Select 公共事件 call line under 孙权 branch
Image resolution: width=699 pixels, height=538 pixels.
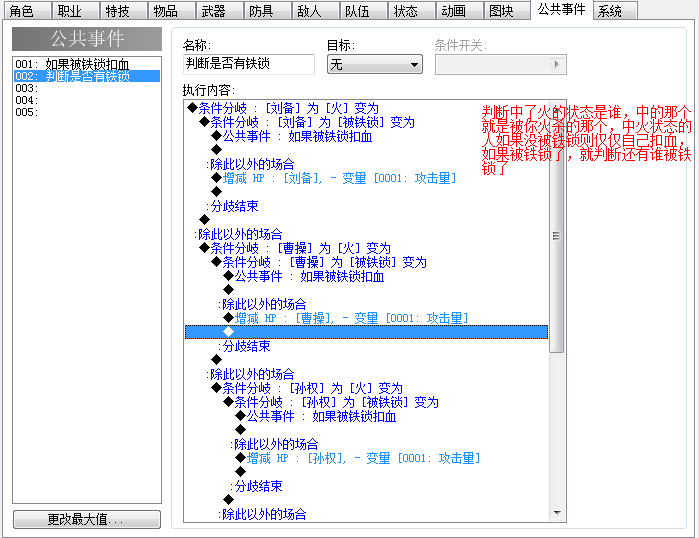[x=366, y=416]
